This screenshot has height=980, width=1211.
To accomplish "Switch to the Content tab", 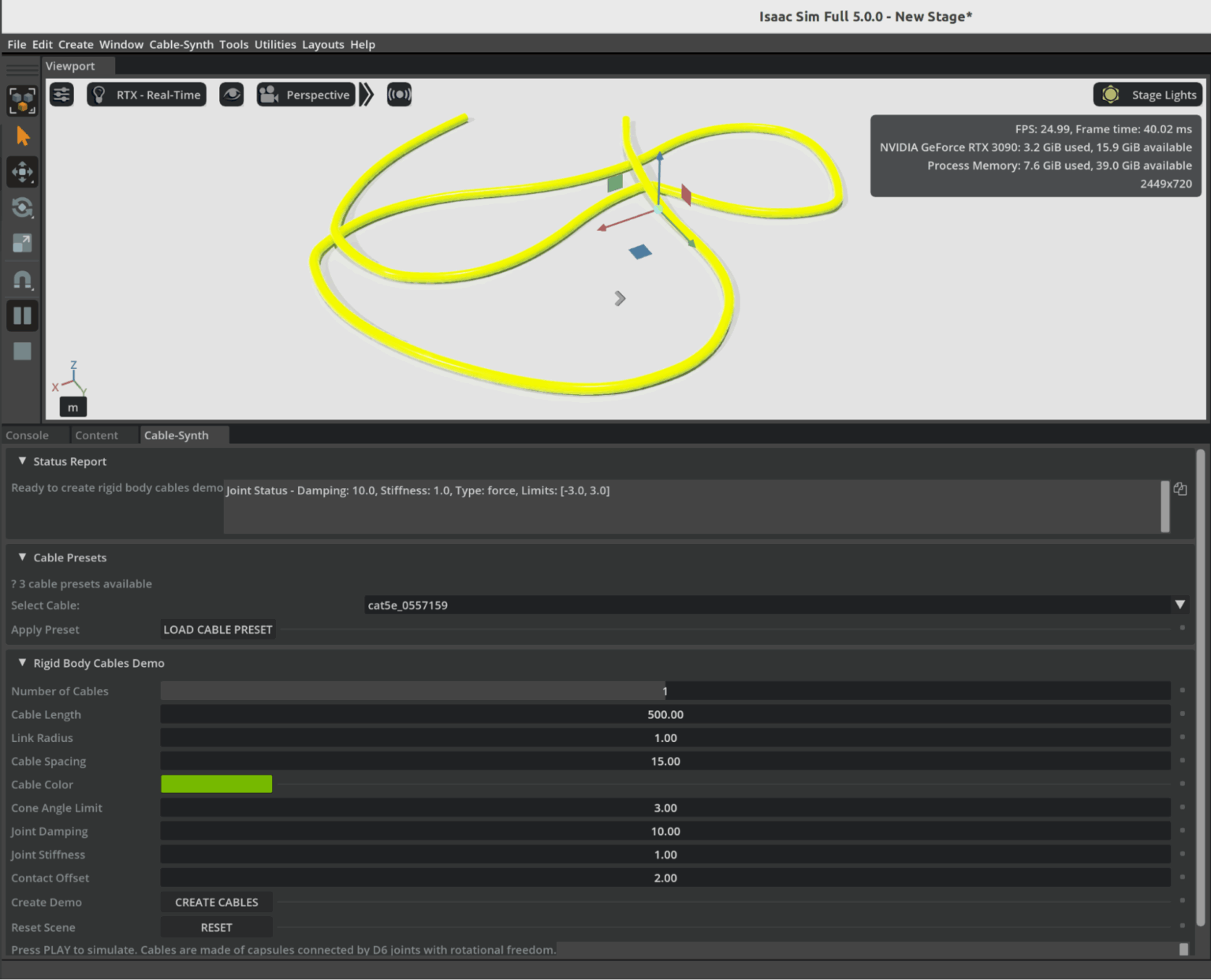I will (x=97, y=434).
